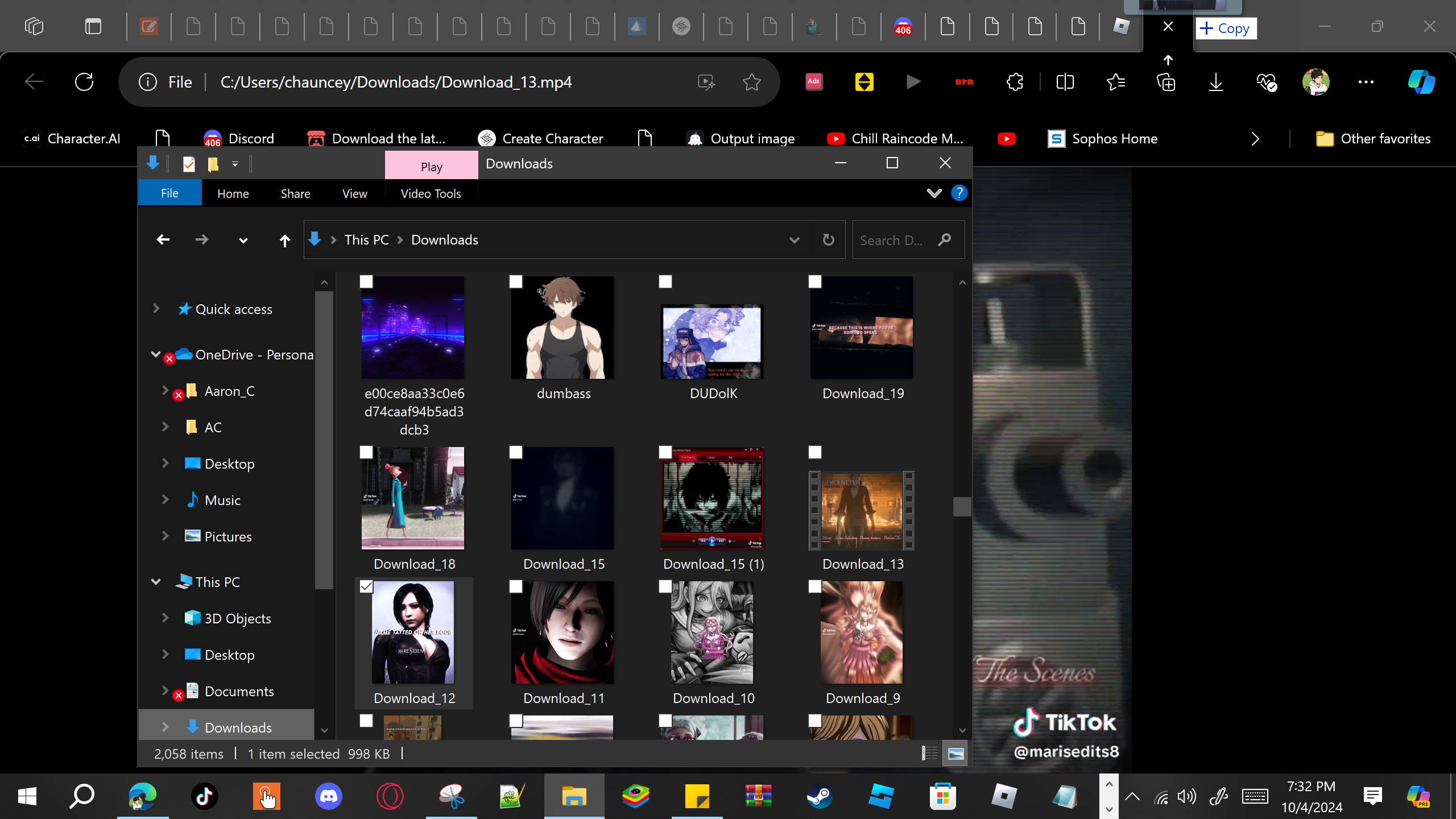Check the Download_9 checkbox
Viewport: 1456px width, 819px height.
click(x=815, y=586)
